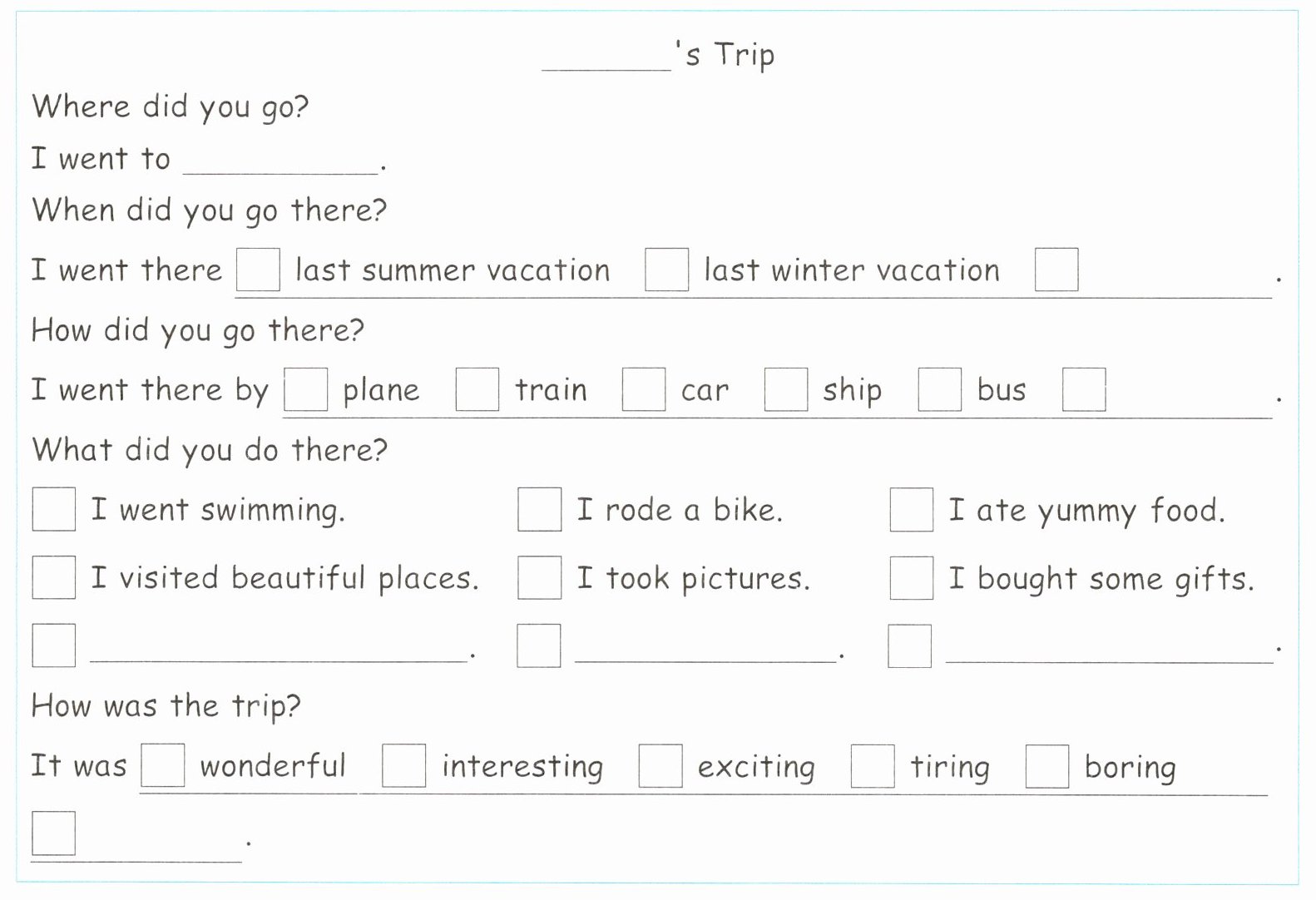This screenshot has width=1316, height=900.
Task: Mark 'I bought some gifts.' checkbox
Action: click(x=911, y=577)
